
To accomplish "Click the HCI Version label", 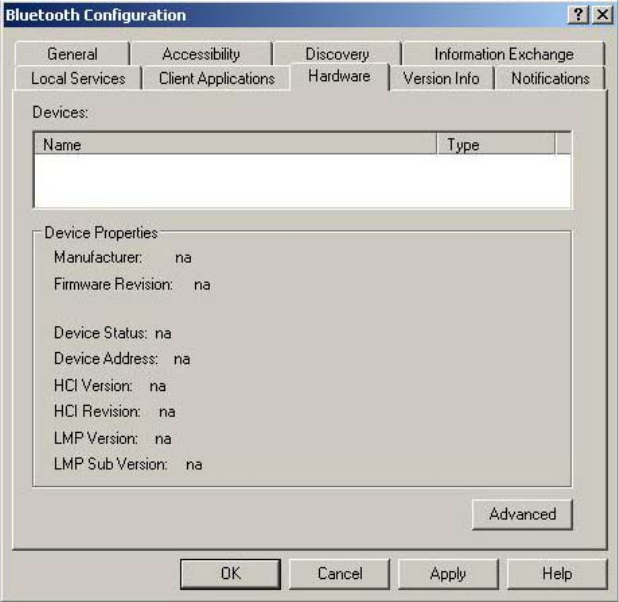I will click(x=93, y=386).
